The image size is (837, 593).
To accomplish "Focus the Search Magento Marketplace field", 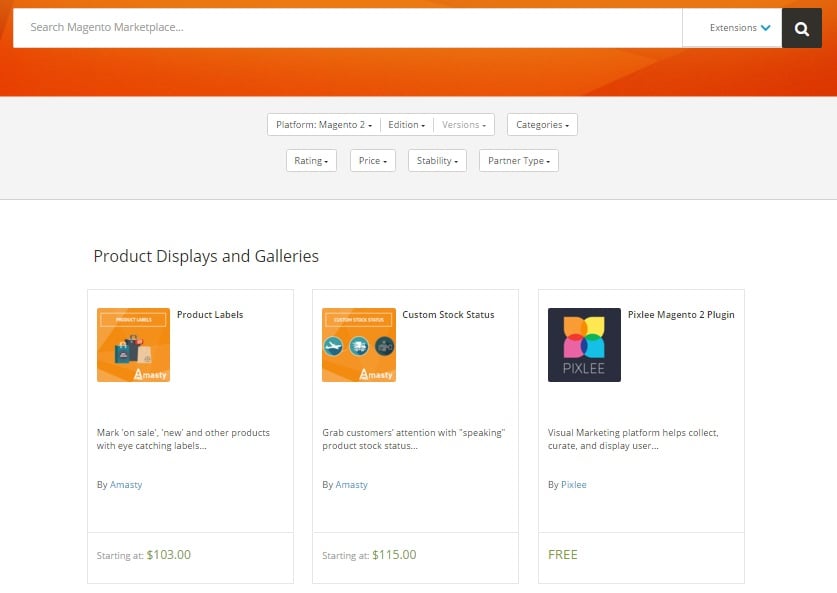I will tap(348, 28).
